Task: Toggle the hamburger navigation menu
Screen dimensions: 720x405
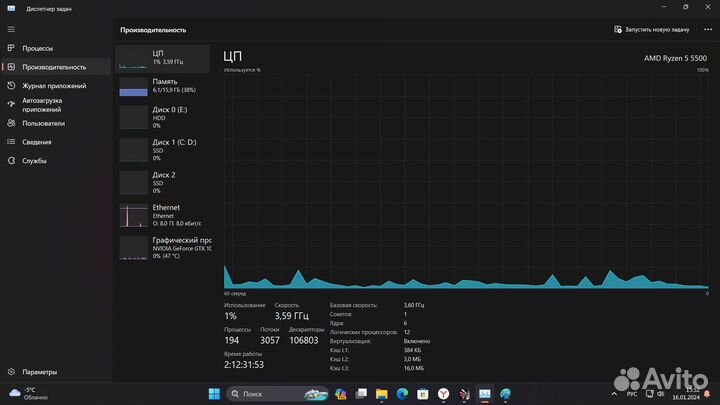Action: [11, 29]
